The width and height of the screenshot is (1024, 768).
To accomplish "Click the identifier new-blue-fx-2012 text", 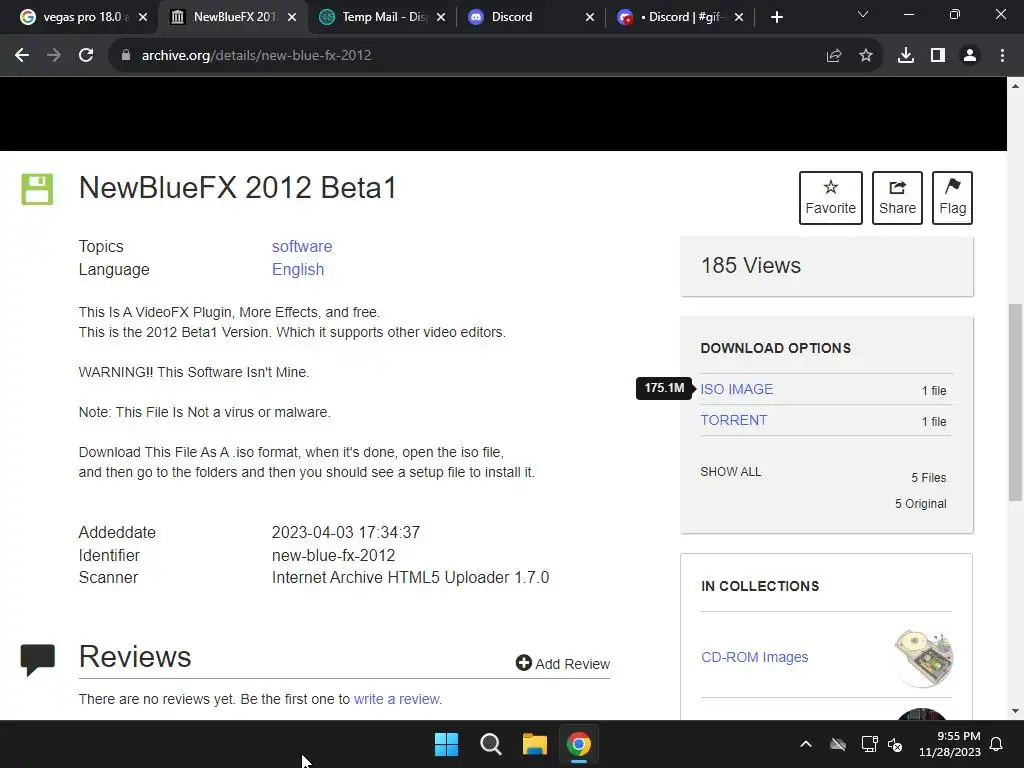I will click(x=333, y=555).
